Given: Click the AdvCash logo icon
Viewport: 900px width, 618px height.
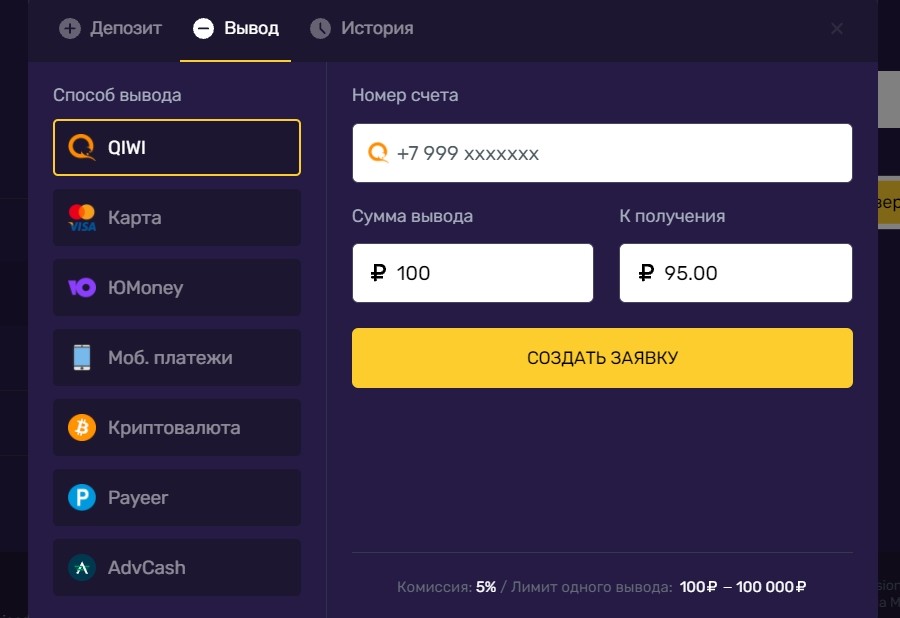Looking at the screenshot, I should pyautogui.click(x=81, y=568).
